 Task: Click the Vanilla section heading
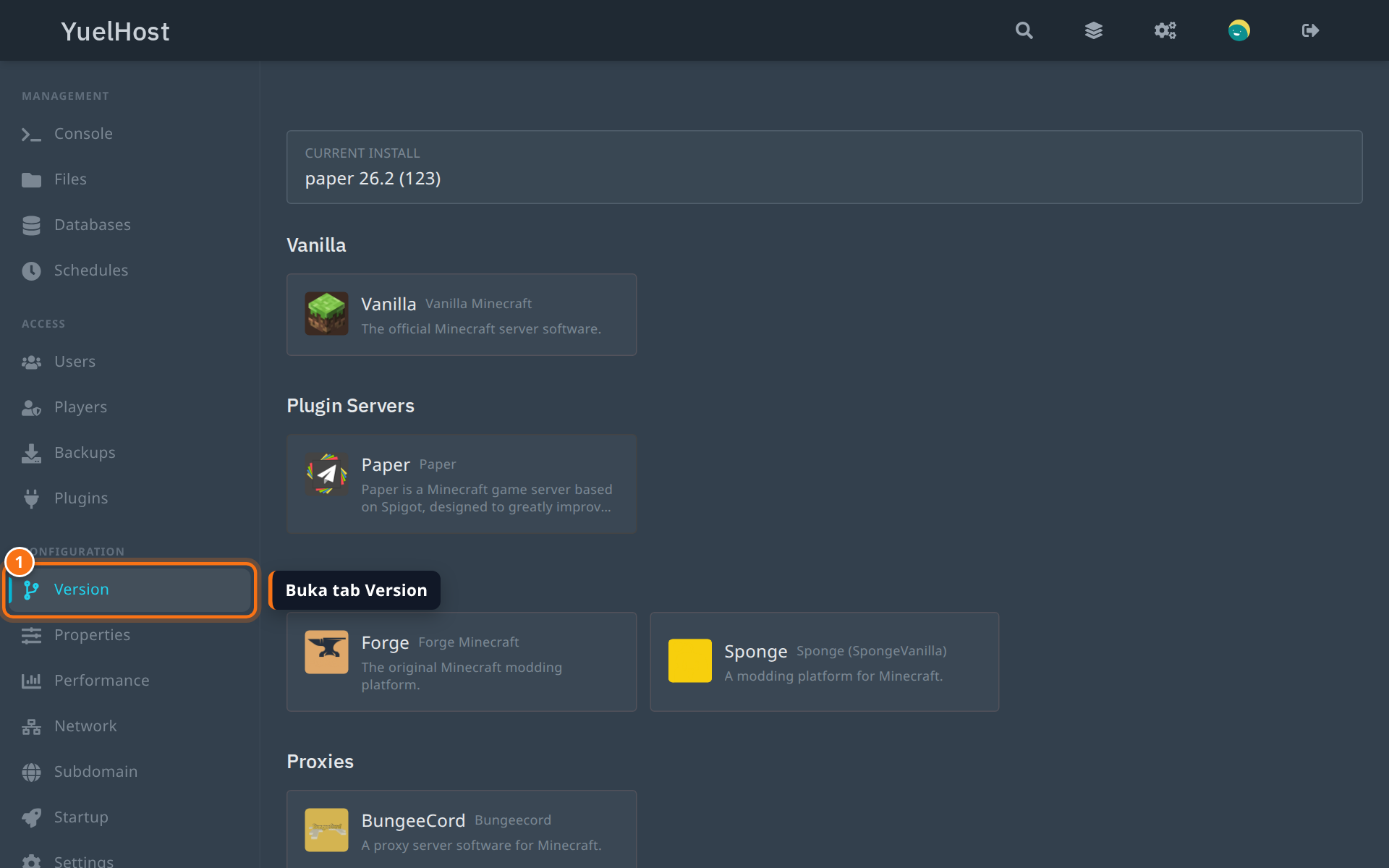[316, 245]
